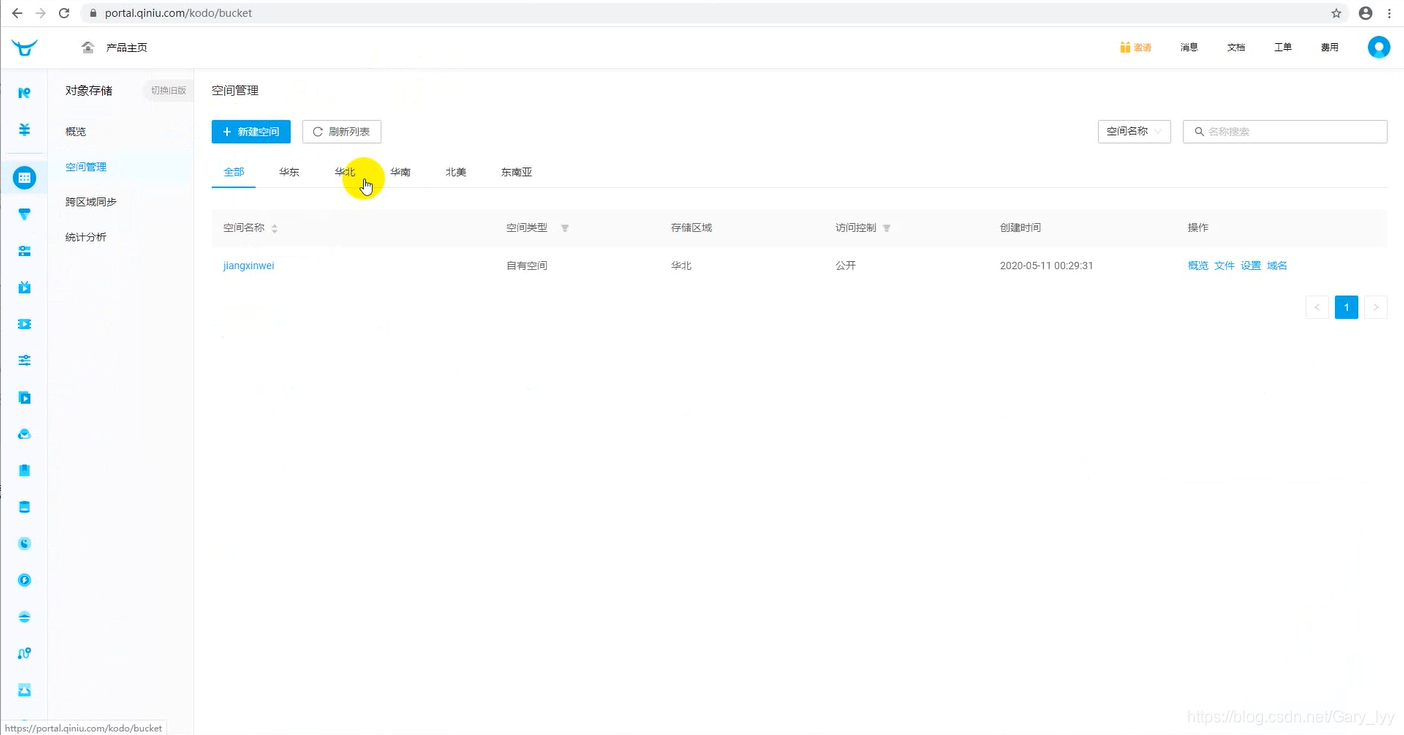Open 工单 in the top bar
The image size is (1404, 735).
point(1283,47)
